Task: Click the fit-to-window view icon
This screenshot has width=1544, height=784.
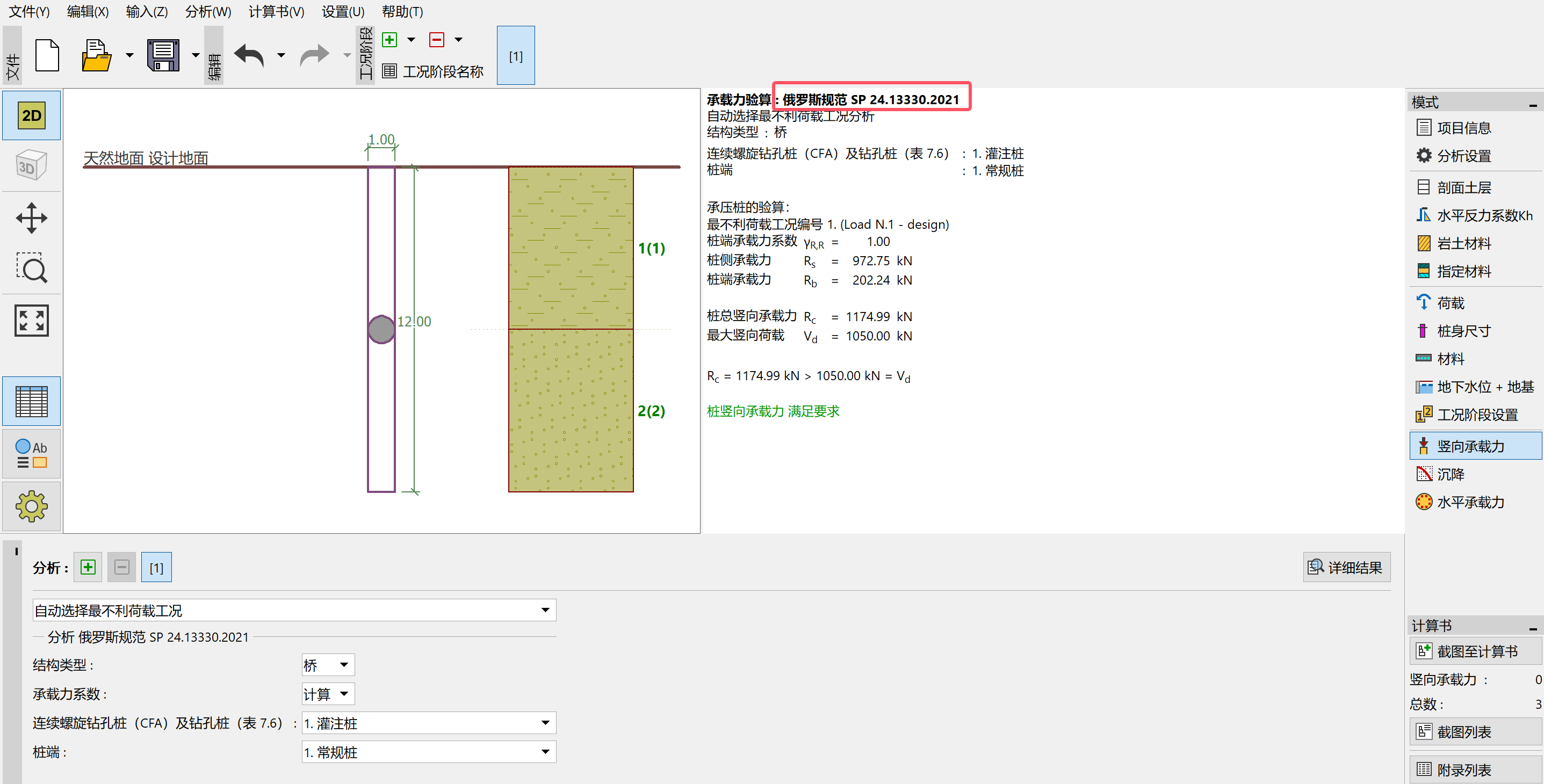Action: (x=31, y=321)
